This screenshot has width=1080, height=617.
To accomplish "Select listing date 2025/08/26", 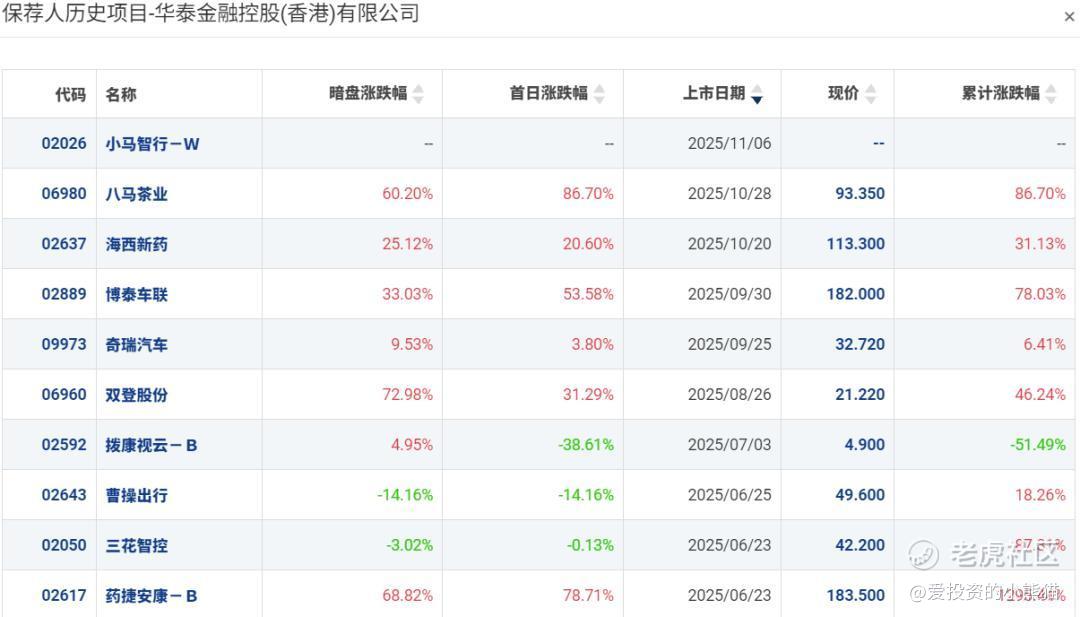I will coord(729,395).
